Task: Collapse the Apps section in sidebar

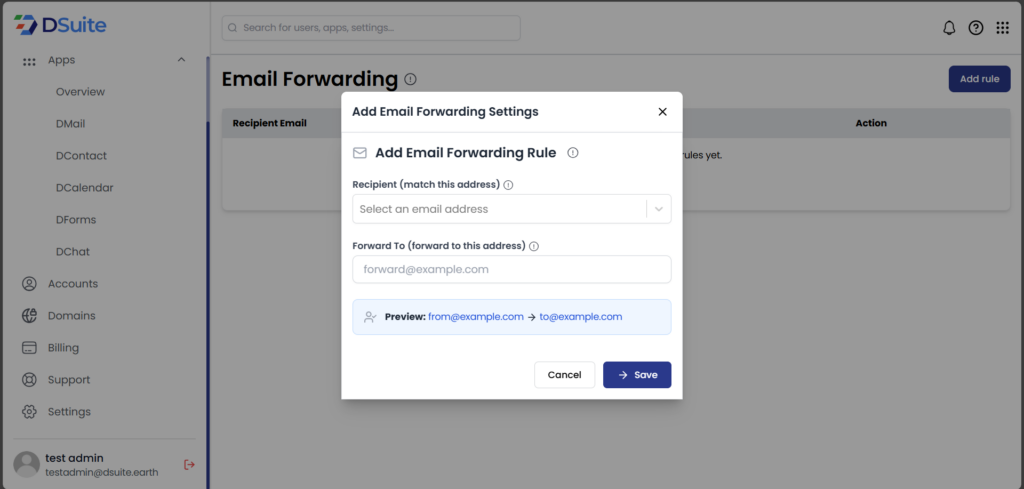Action: [181, 60]
